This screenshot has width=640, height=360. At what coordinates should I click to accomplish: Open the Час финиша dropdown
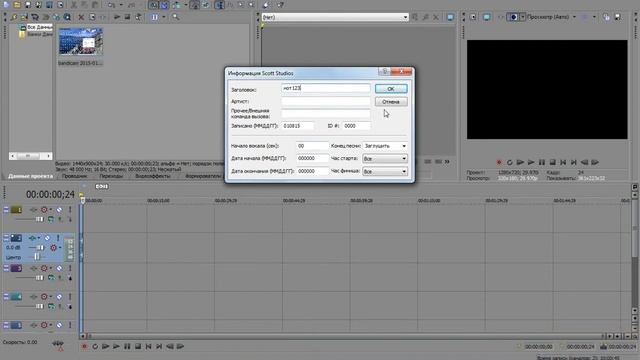click(x=384, y=171)
